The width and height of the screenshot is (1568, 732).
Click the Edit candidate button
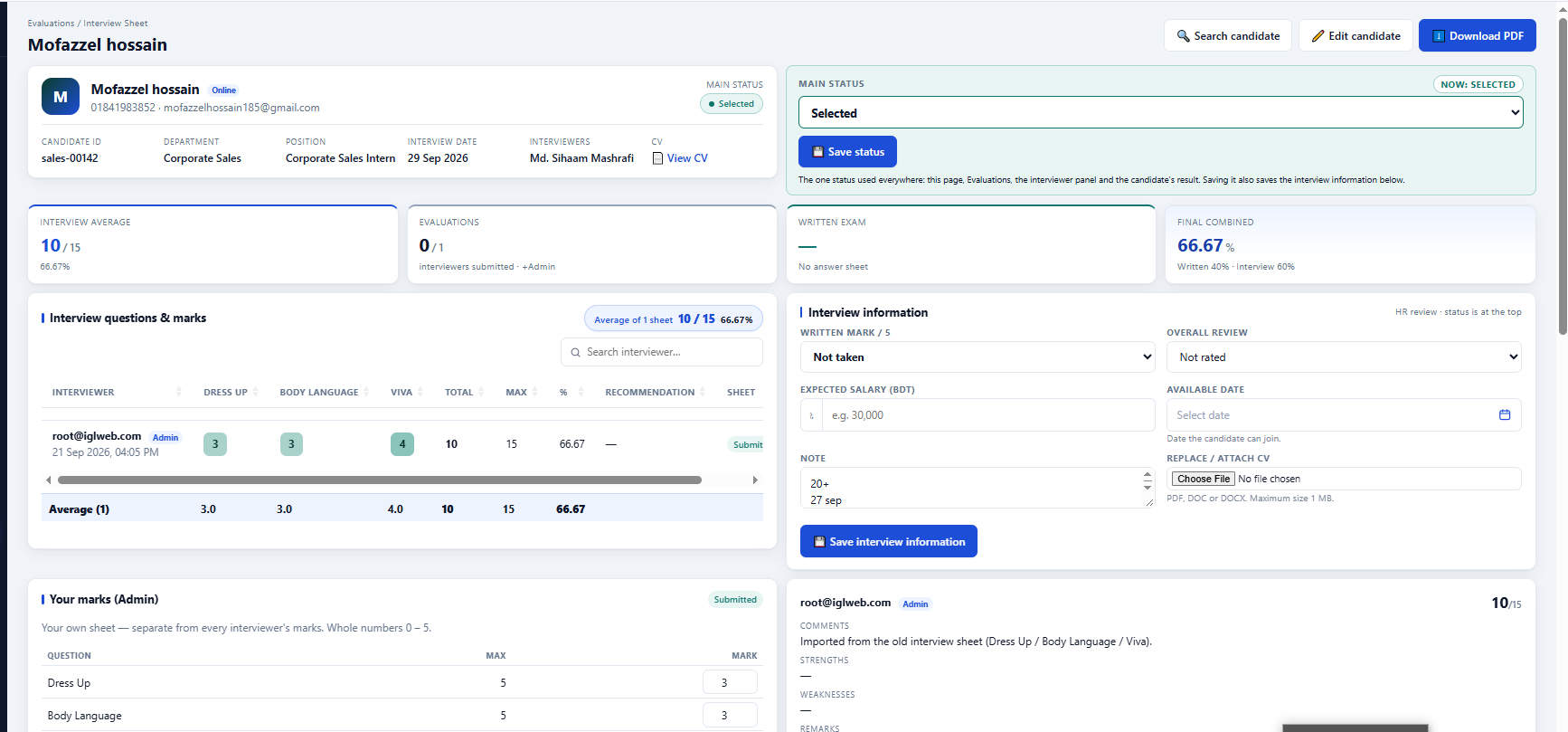pyautogui.click(x=1355, y=35)
